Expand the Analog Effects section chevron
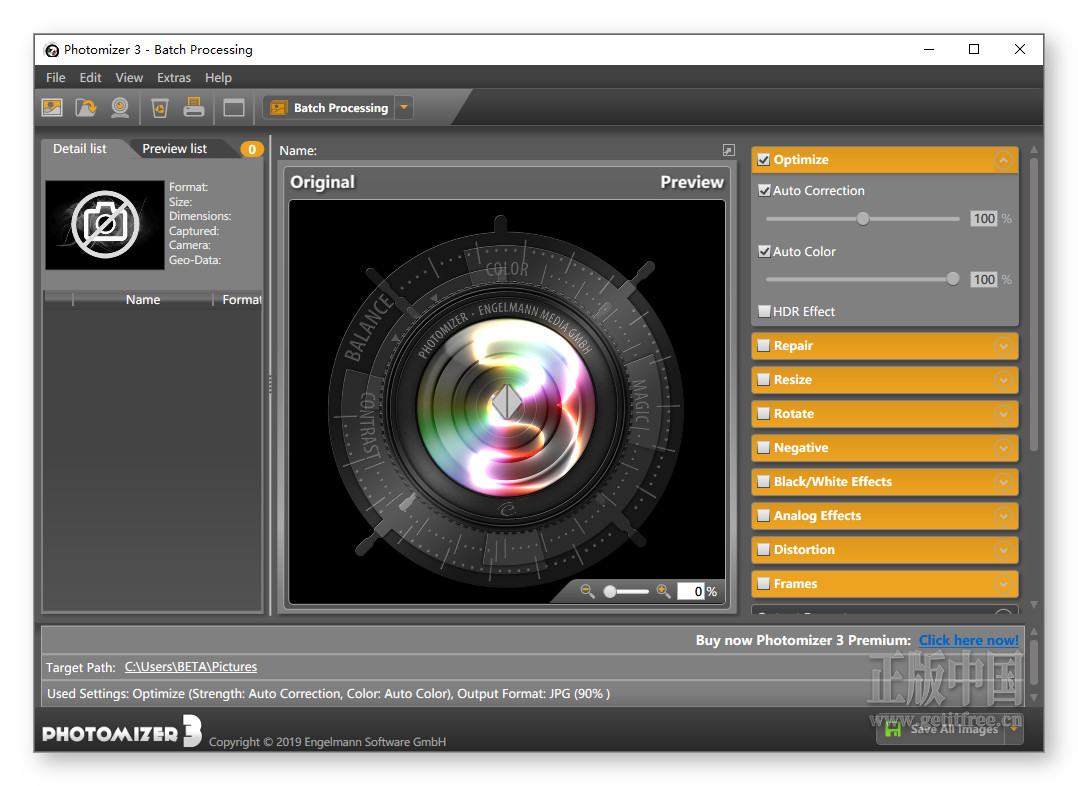The width and height of the screenshot is (1078, 786). click(x=1003, y=516)
